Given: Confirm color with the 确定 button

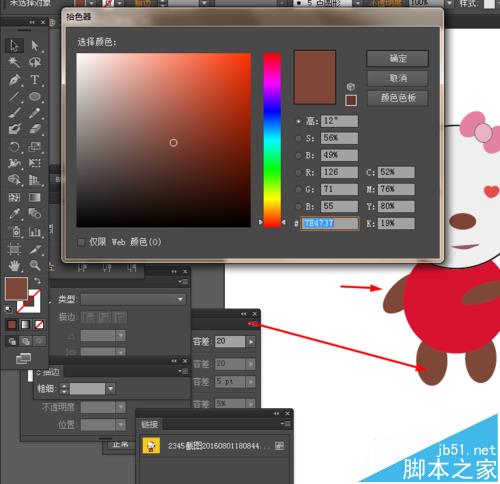Looking at the screenshot, I should 398,59.
